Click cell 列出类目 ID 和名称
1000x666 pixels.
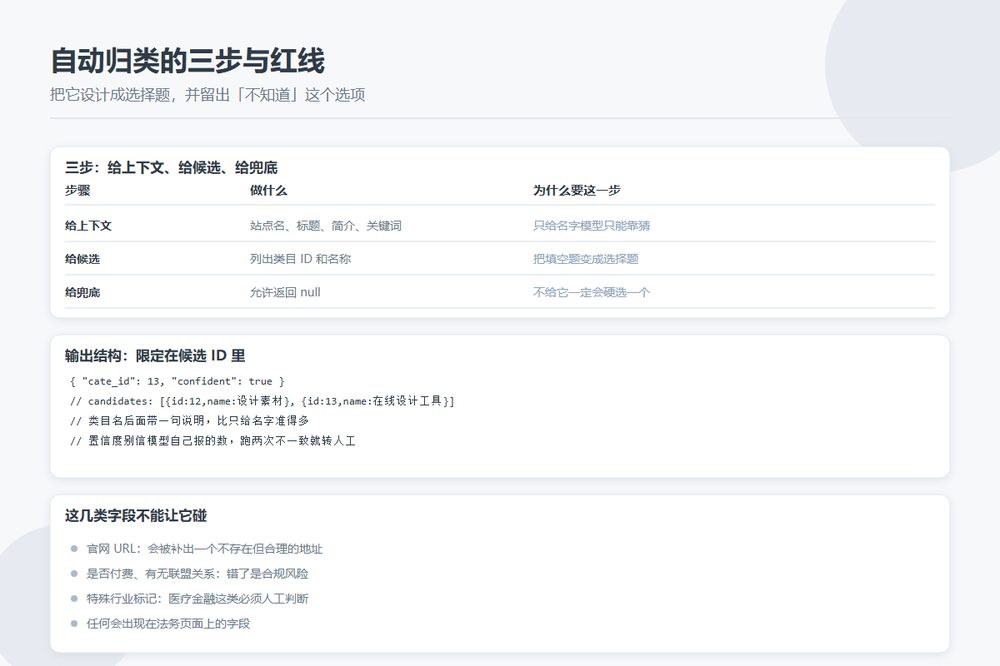tap(300, 258)
